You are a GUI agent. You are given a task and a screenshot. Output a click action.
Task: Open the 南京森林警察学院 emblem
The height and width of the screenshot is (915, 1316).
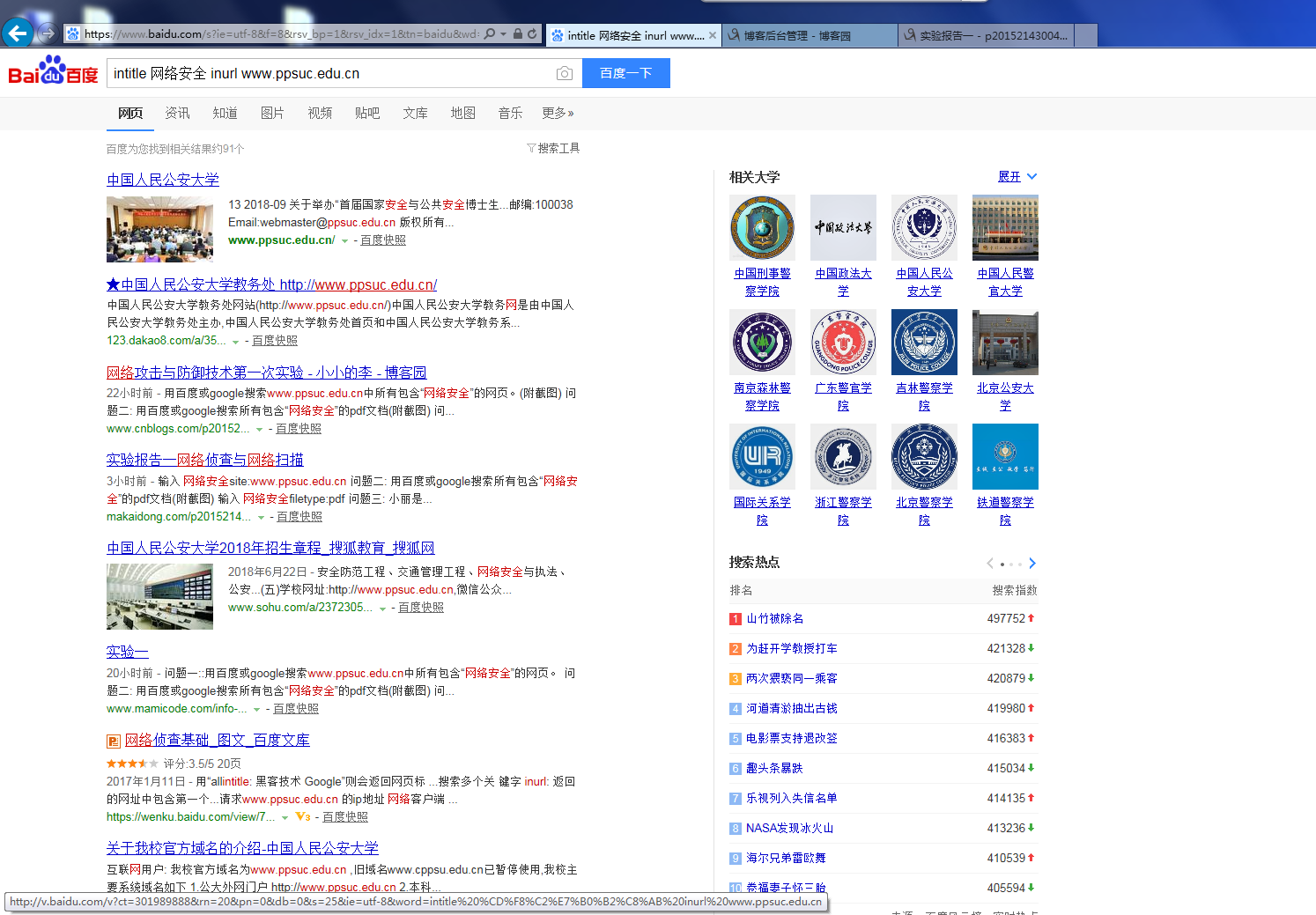coord(762,342)
